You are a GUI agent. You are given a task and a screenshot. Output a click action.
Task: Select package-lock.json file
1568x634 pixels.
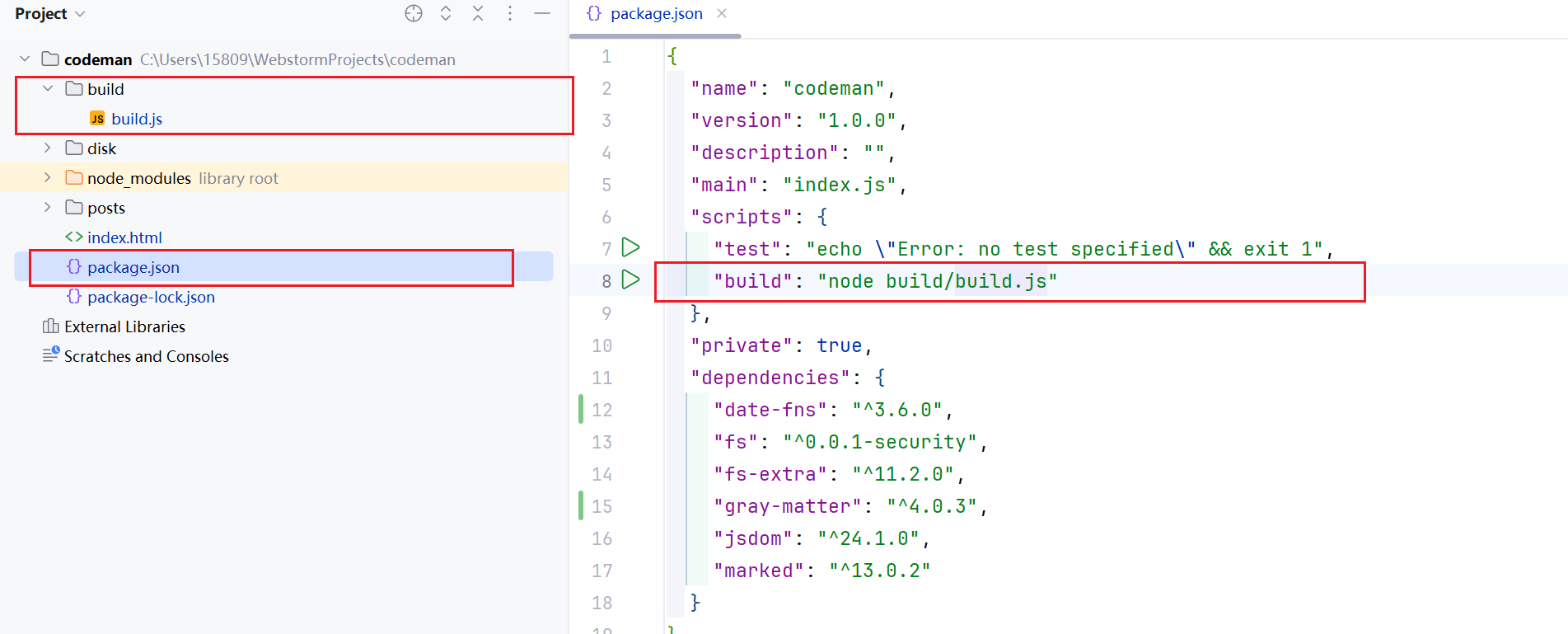(x=151, y=297)
